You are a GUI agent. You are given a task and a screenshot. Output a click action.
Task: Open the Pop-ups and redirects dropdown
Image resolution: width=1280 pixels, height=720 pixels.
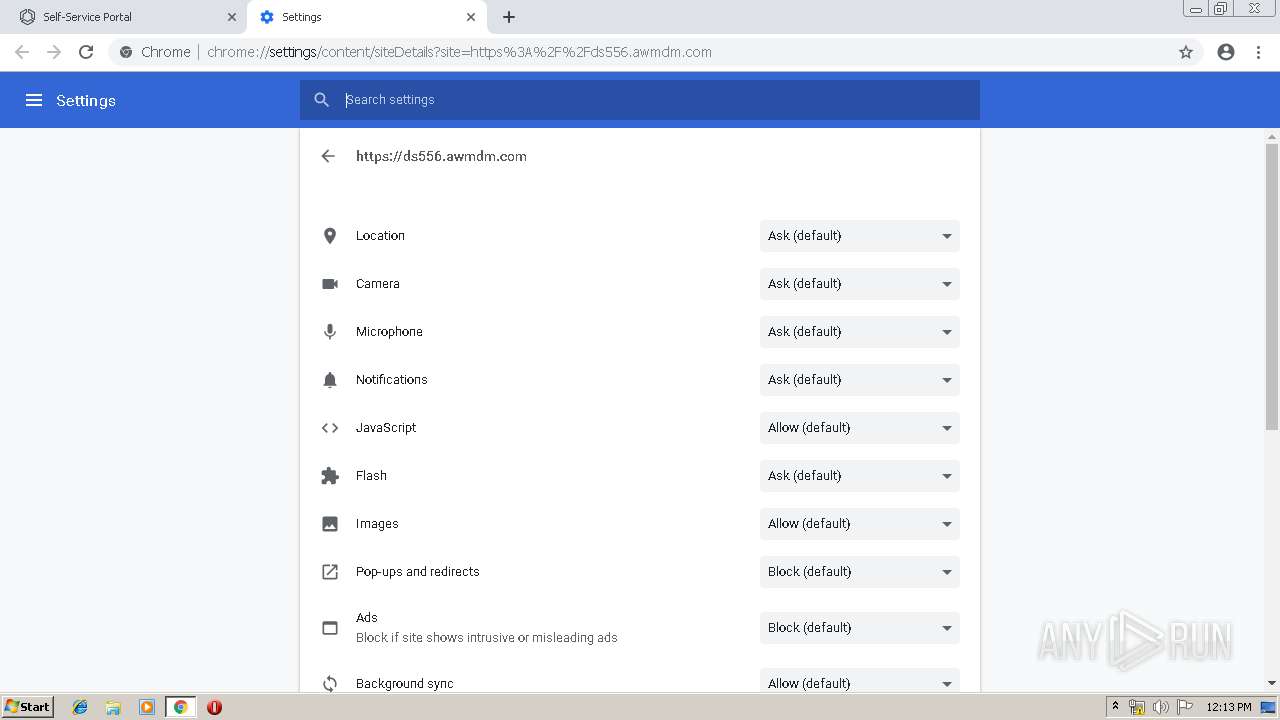tap(860, 572)
